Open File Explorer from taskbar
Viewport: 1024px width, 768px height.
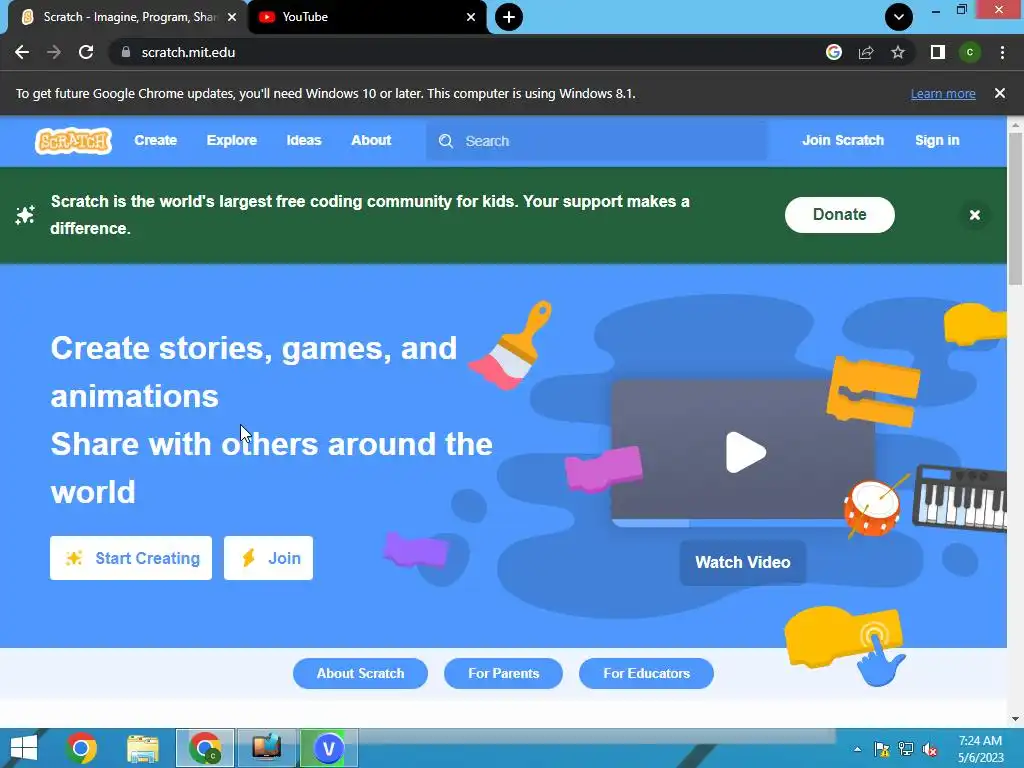click(143, 748)
